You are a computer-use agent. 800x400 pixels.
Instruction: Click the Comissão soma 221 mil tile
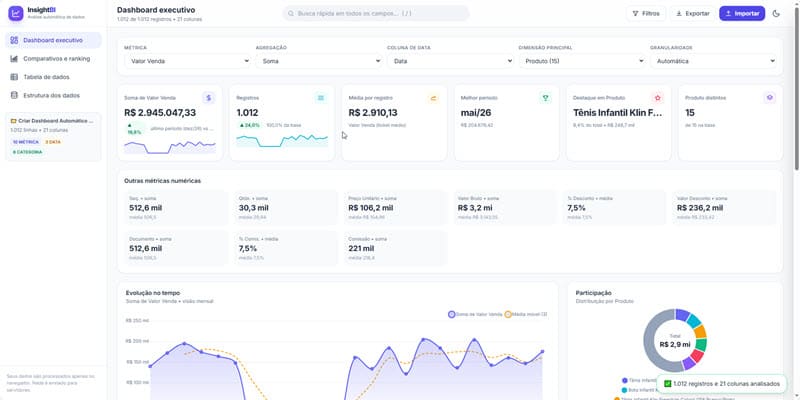pyautogui.click(x=395, y=248)
